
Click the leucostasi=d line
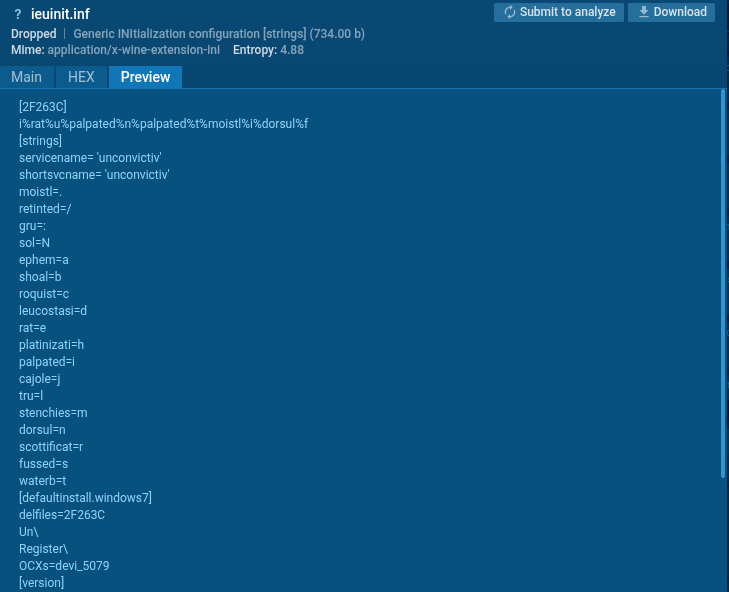53,310
